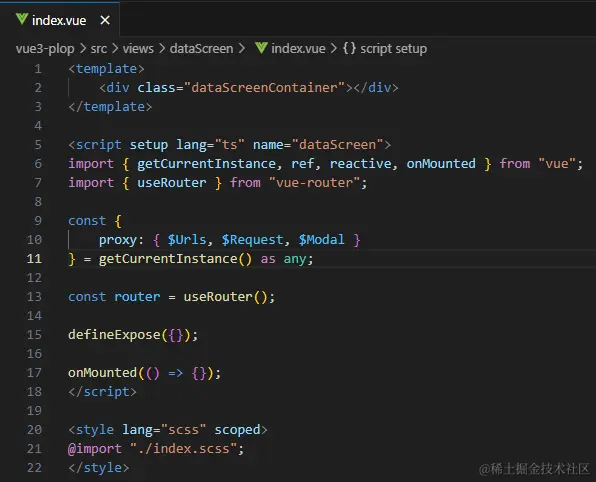Click the ref import identifier

(x=303, y=164)
